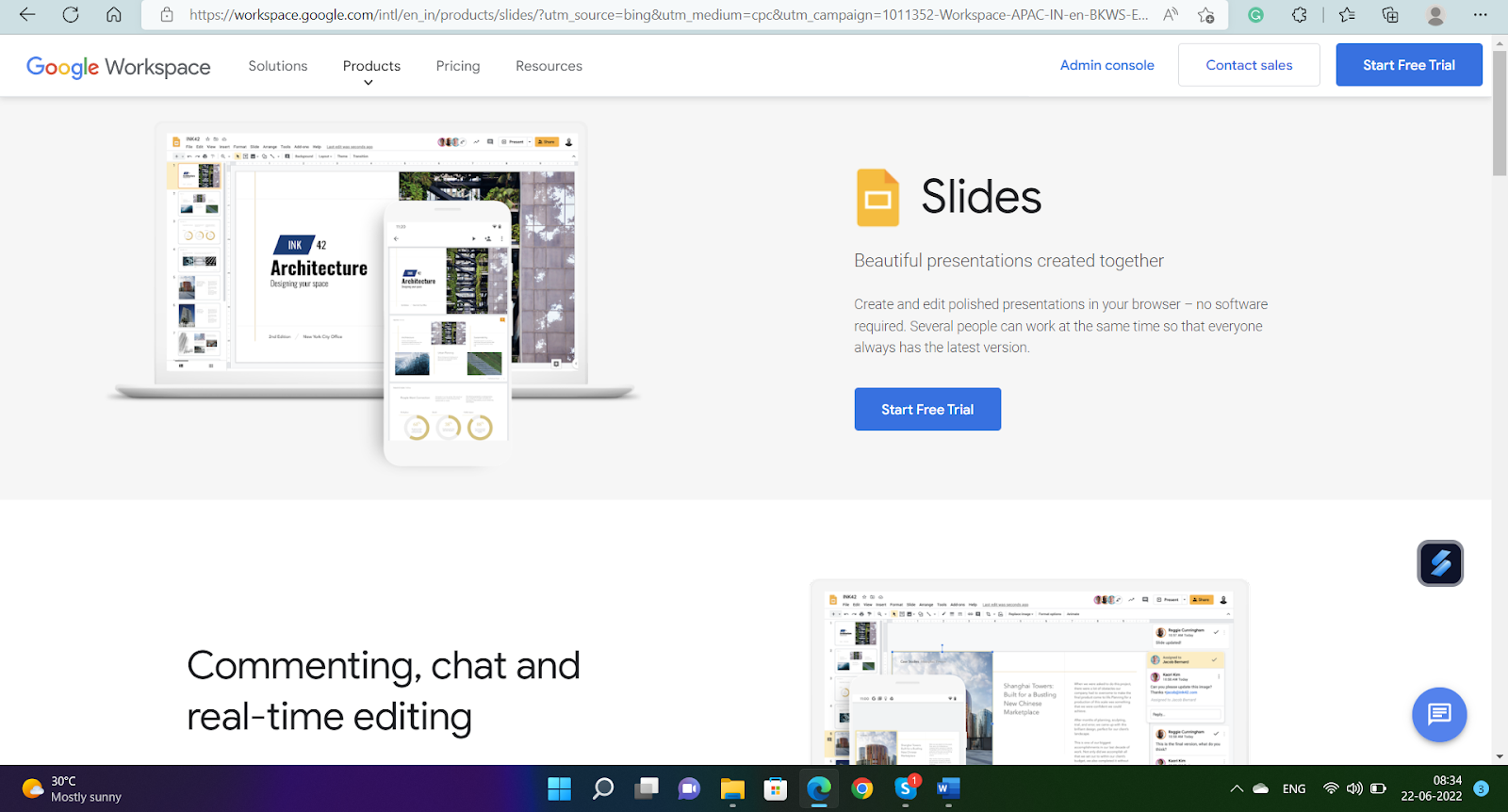Screen dimensions: 1508x812
Task: Click the Contact sales button
Action: tap(1249, 65)
